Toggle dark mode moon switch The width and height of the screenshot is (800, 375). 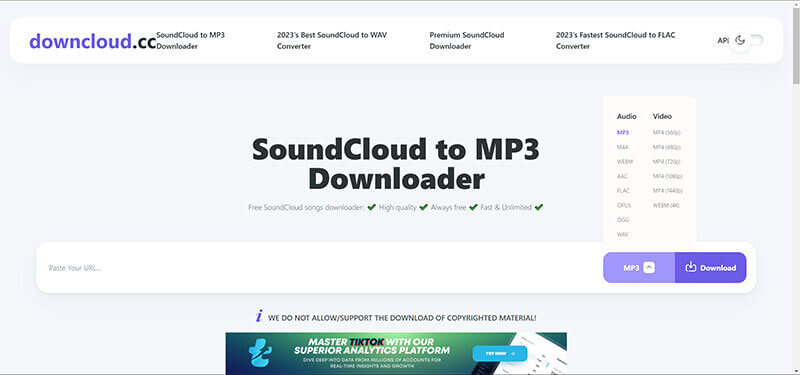click(x=746, y=40)
